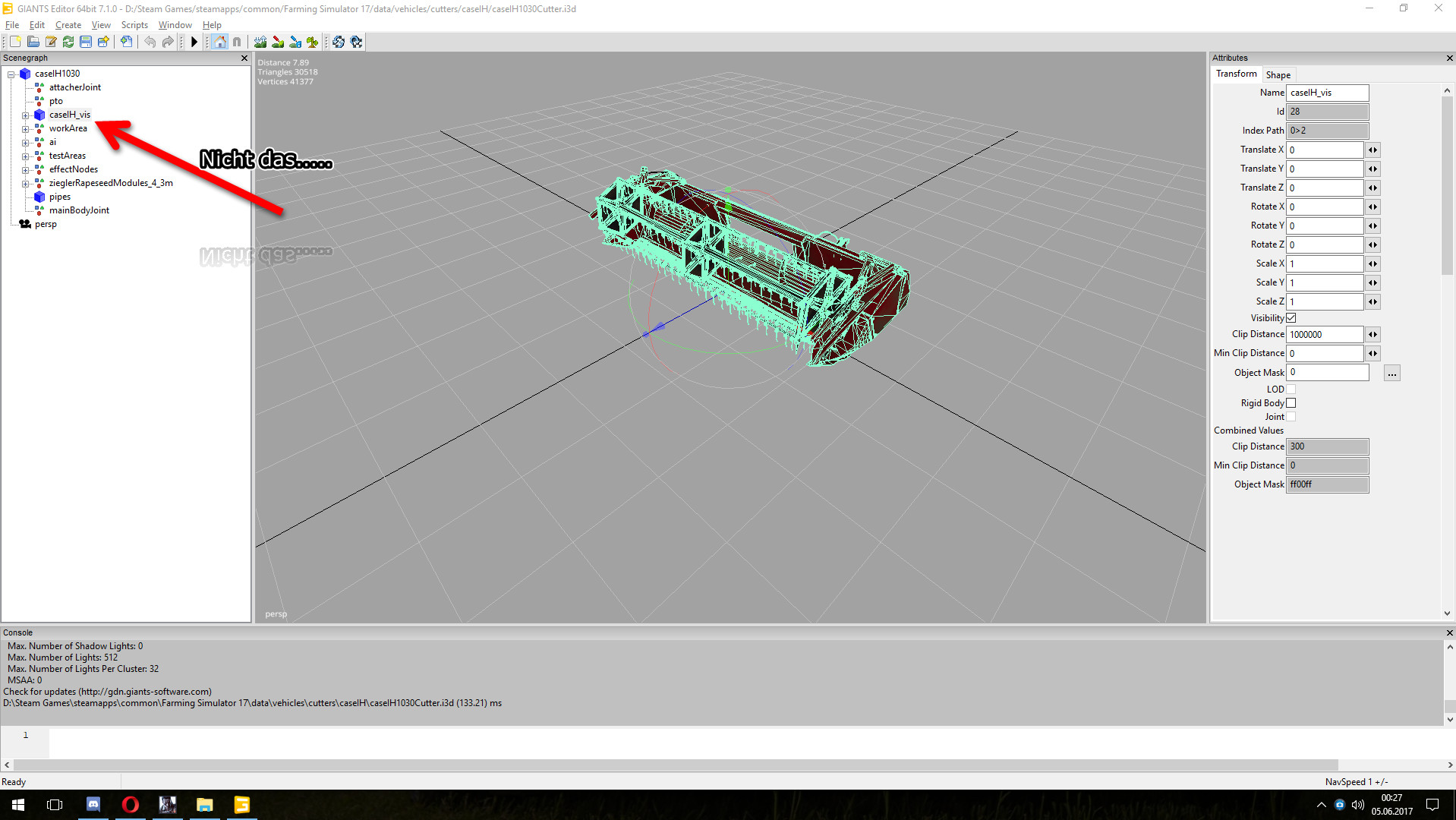Toggle the home navigation mode icon
The height and width of the screenshot is (820, 1456).
coord(219,42)
